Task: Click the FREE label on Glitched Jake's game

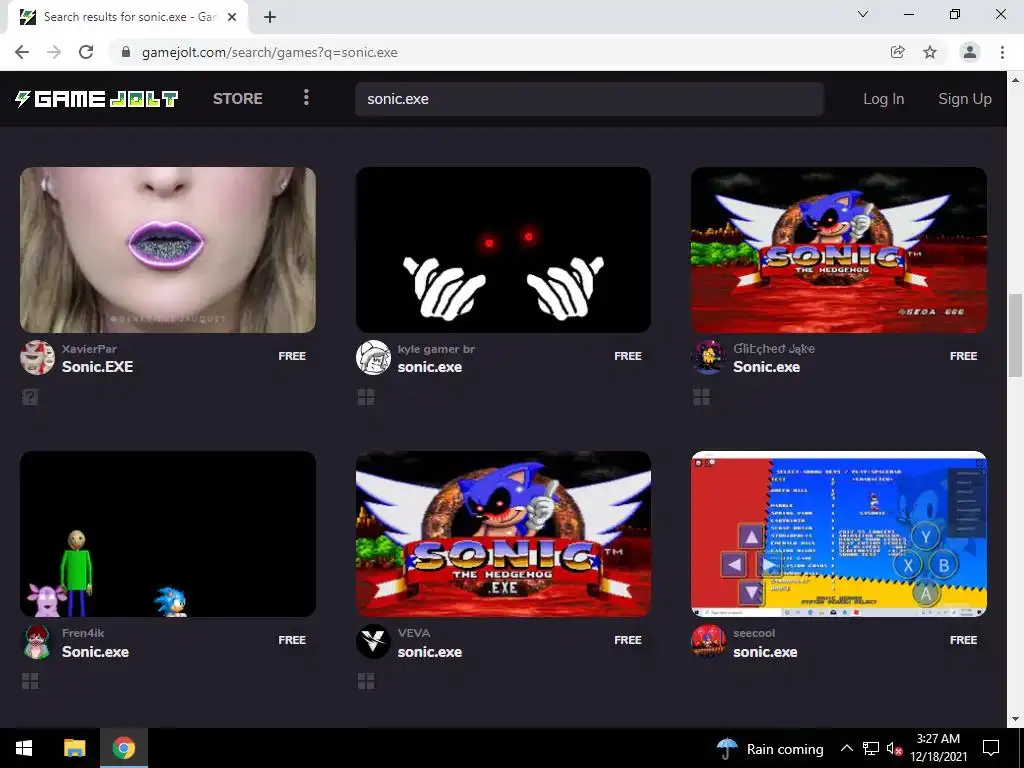Action: tap(963, 356)
